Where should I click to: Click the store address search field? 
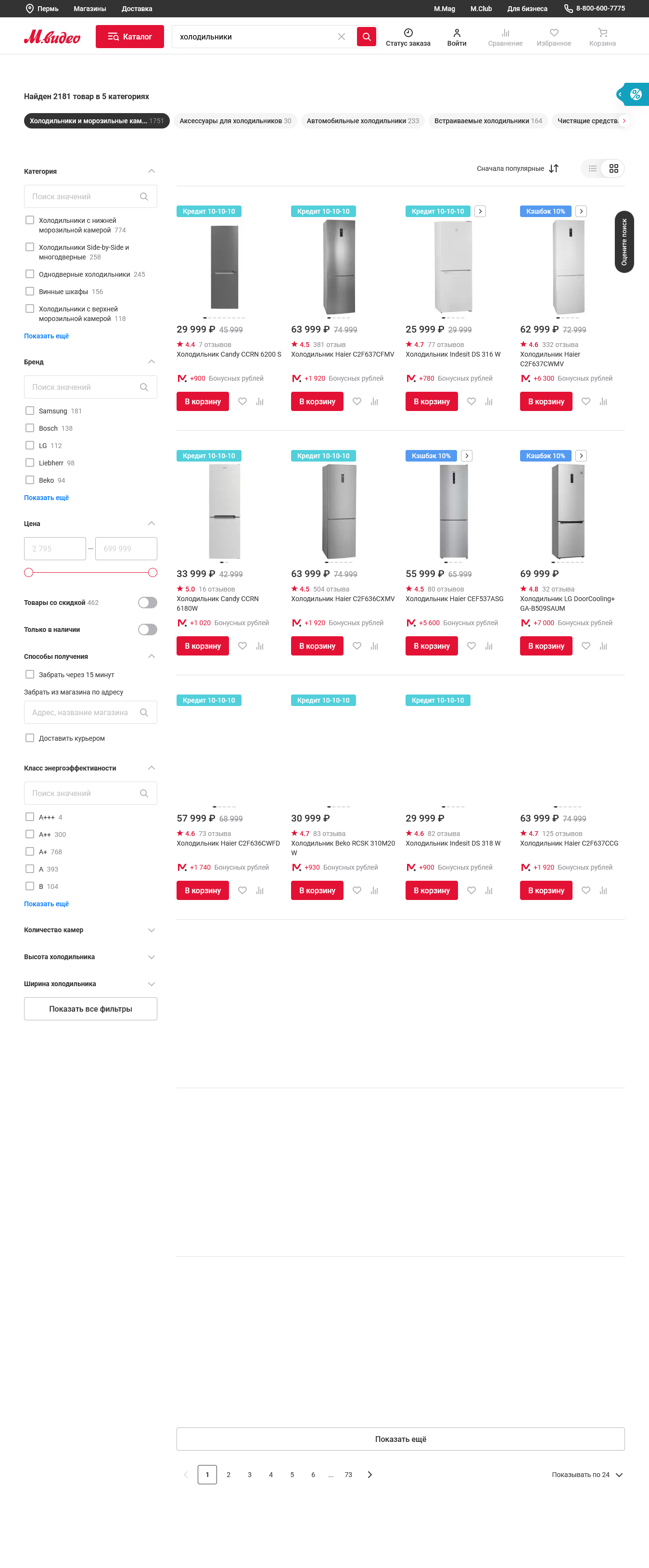click(x=90, y=712)
